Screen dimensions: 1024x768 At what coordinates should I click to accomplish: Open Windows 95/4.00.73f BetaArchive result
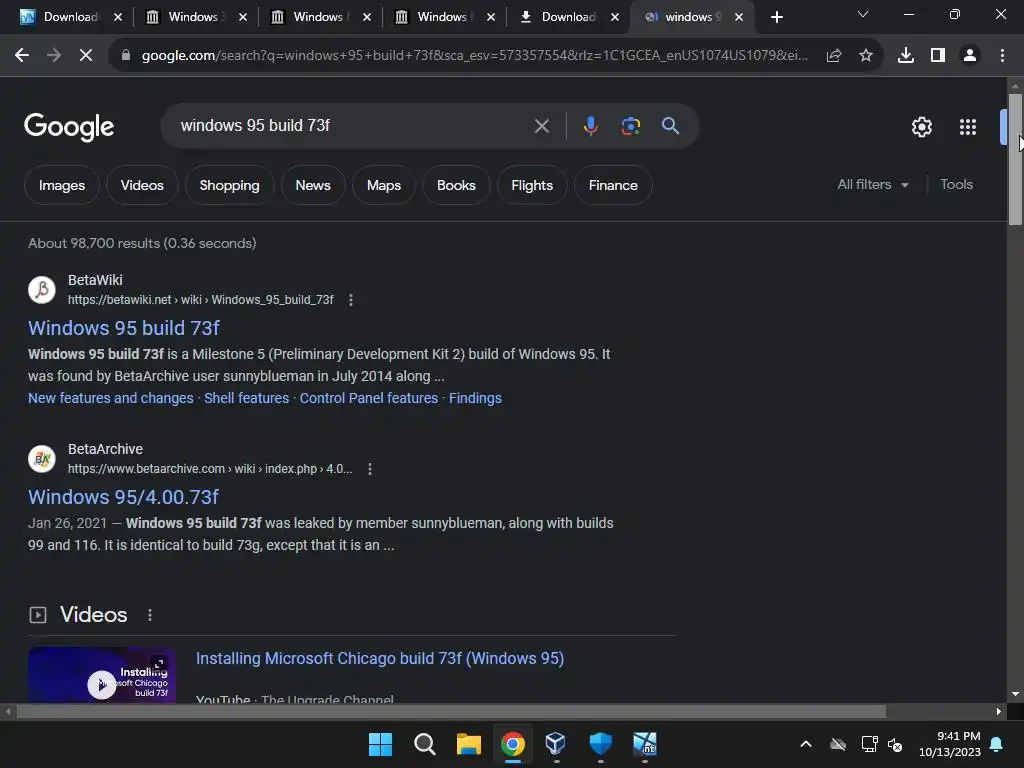click(123, 497)
